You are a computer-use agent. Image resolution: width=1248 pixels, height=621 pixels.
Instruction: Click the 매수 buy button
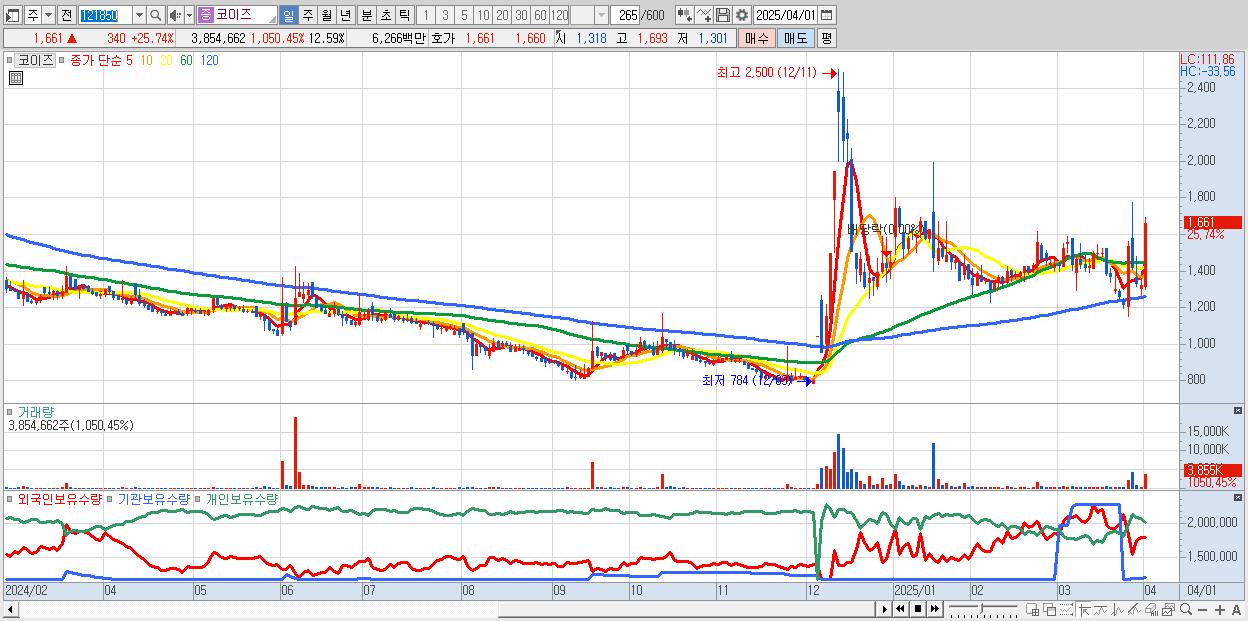(x=757, y=38)
